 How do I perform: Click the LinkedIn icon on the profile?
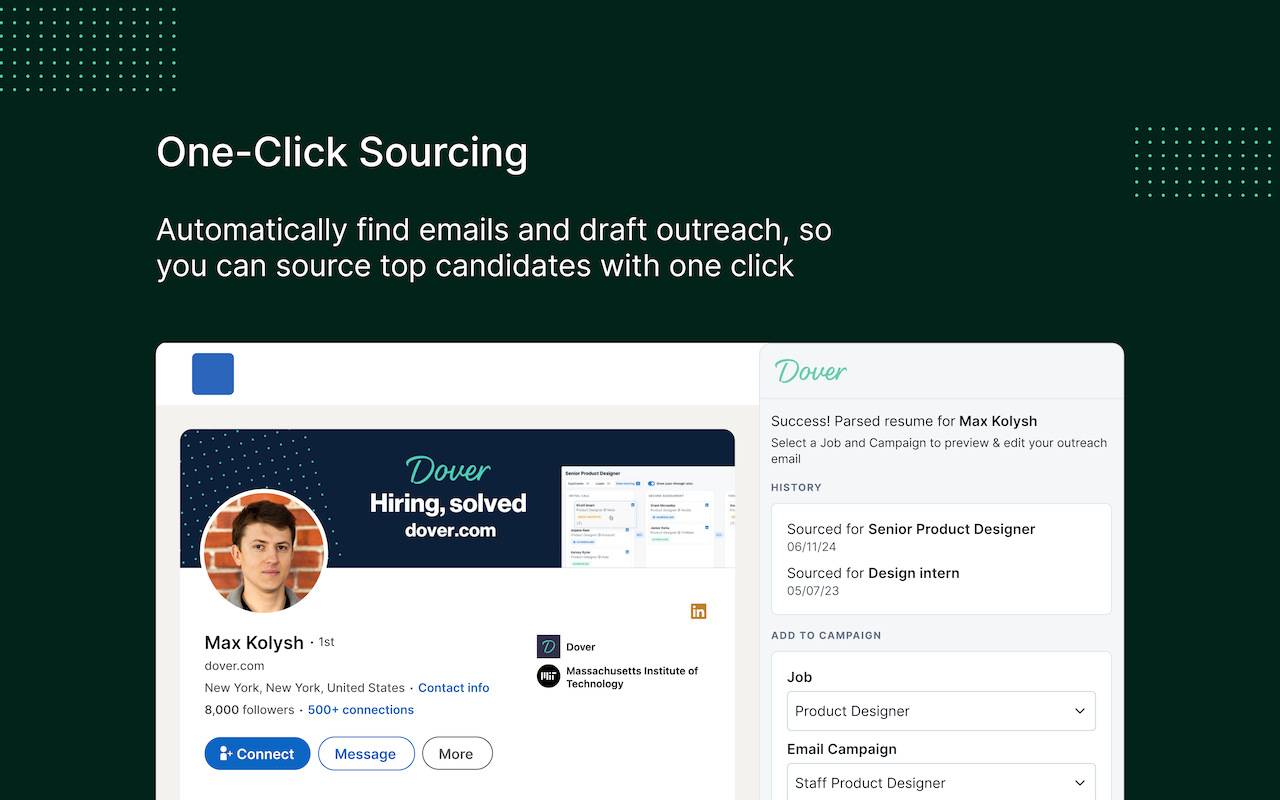698,611
